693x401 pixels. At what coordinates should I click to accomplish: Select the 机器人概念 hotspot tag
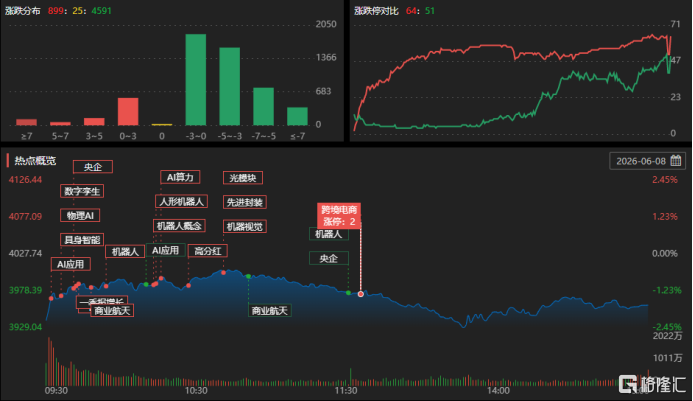coord(179,226)
